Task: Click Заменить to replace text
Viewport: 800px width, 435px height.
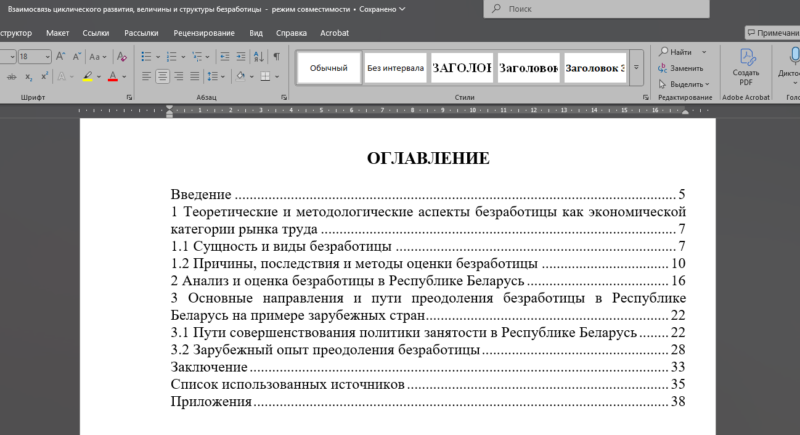Action: click(681, 68)
